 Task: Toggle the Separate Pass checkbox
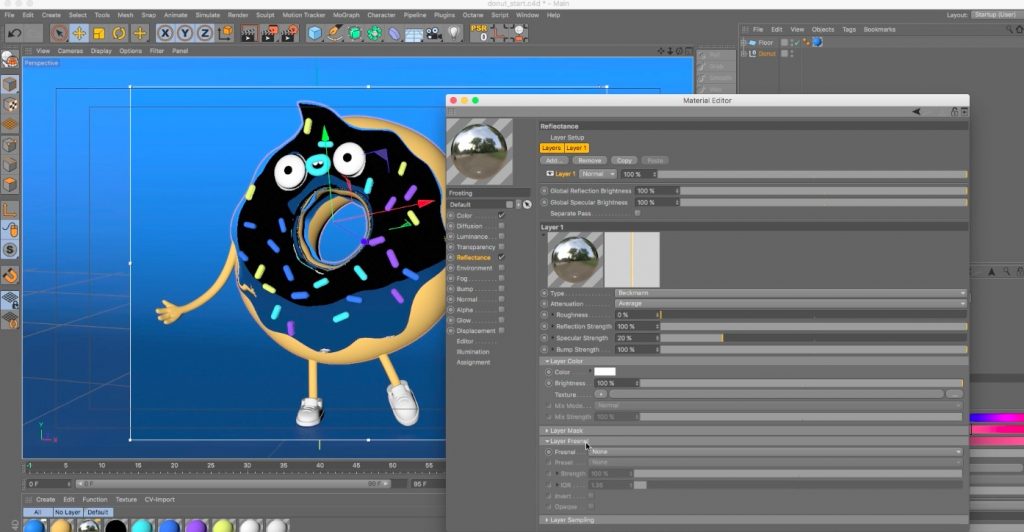click(638, 213)
